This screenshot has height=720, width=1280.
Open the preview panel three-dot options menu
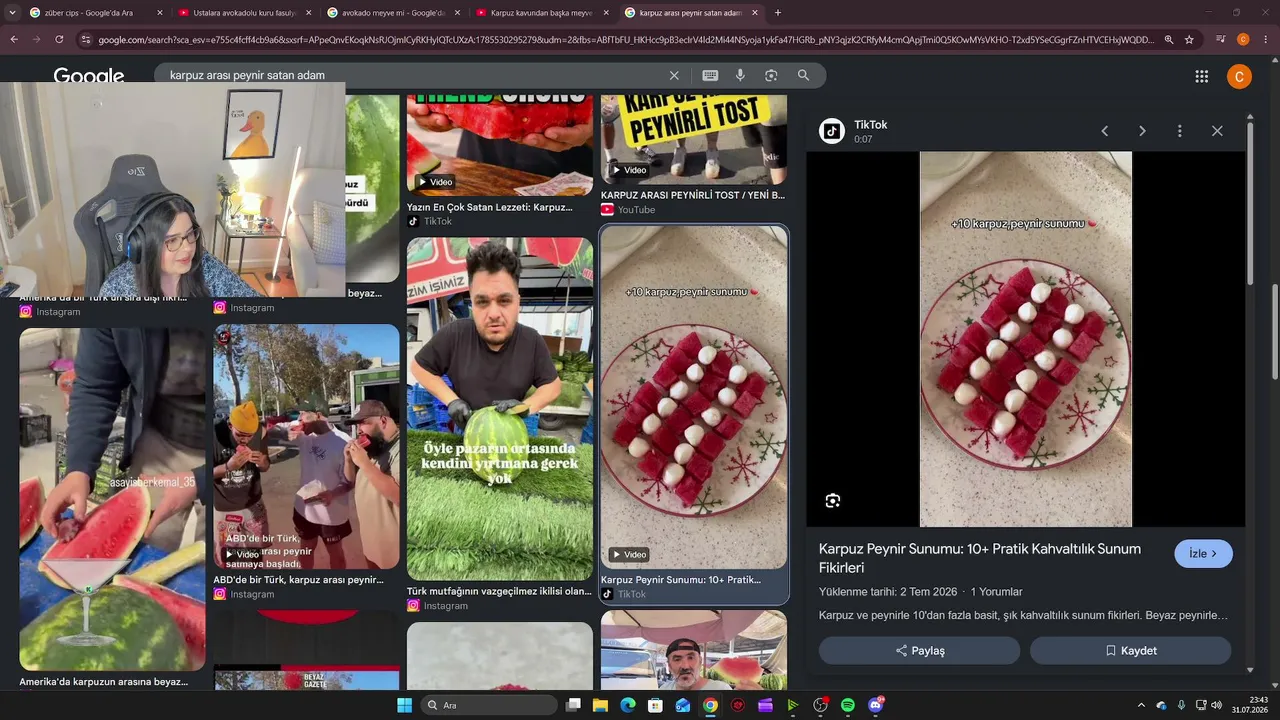[1180, 131]
